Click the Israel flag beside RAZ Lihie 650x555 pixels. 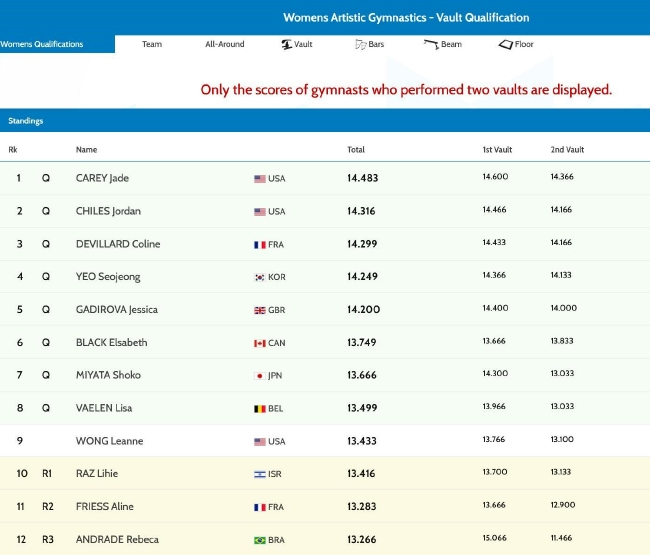pyautogui.click(x=260, y=474)
